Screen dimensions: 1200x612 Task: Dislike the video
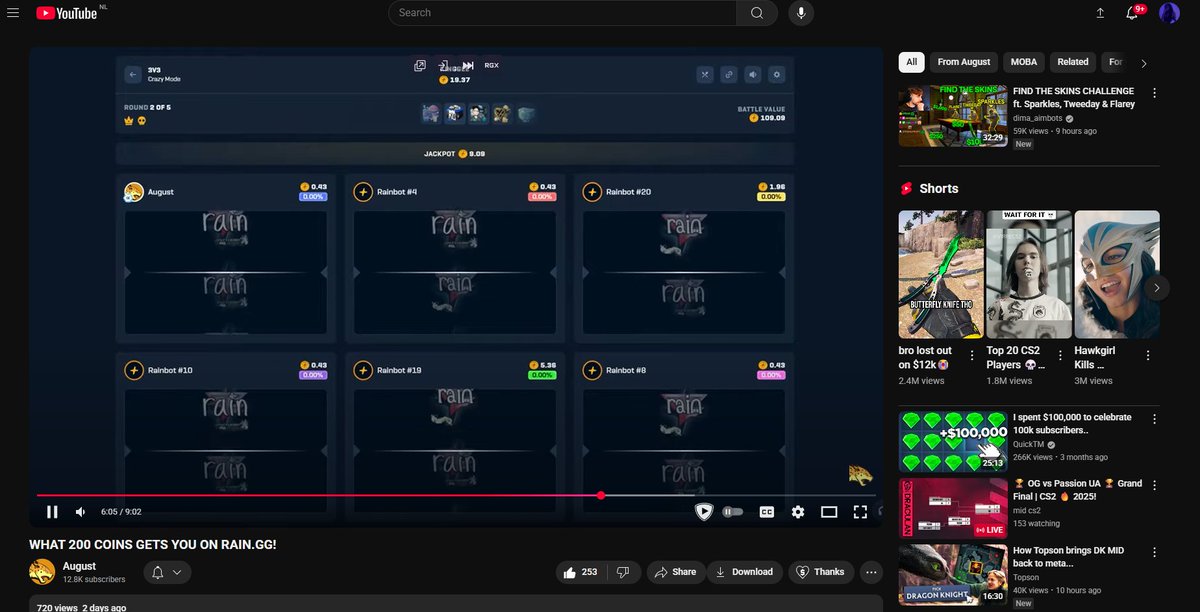(x=623, y=572)
